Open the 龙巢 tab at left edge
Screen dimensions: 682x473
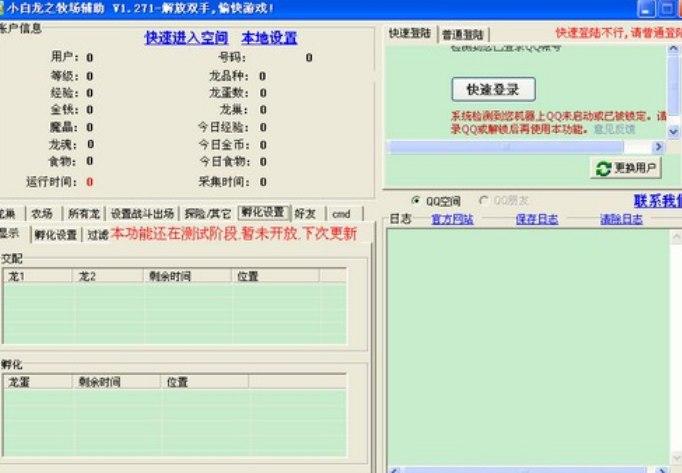(9, 214)
